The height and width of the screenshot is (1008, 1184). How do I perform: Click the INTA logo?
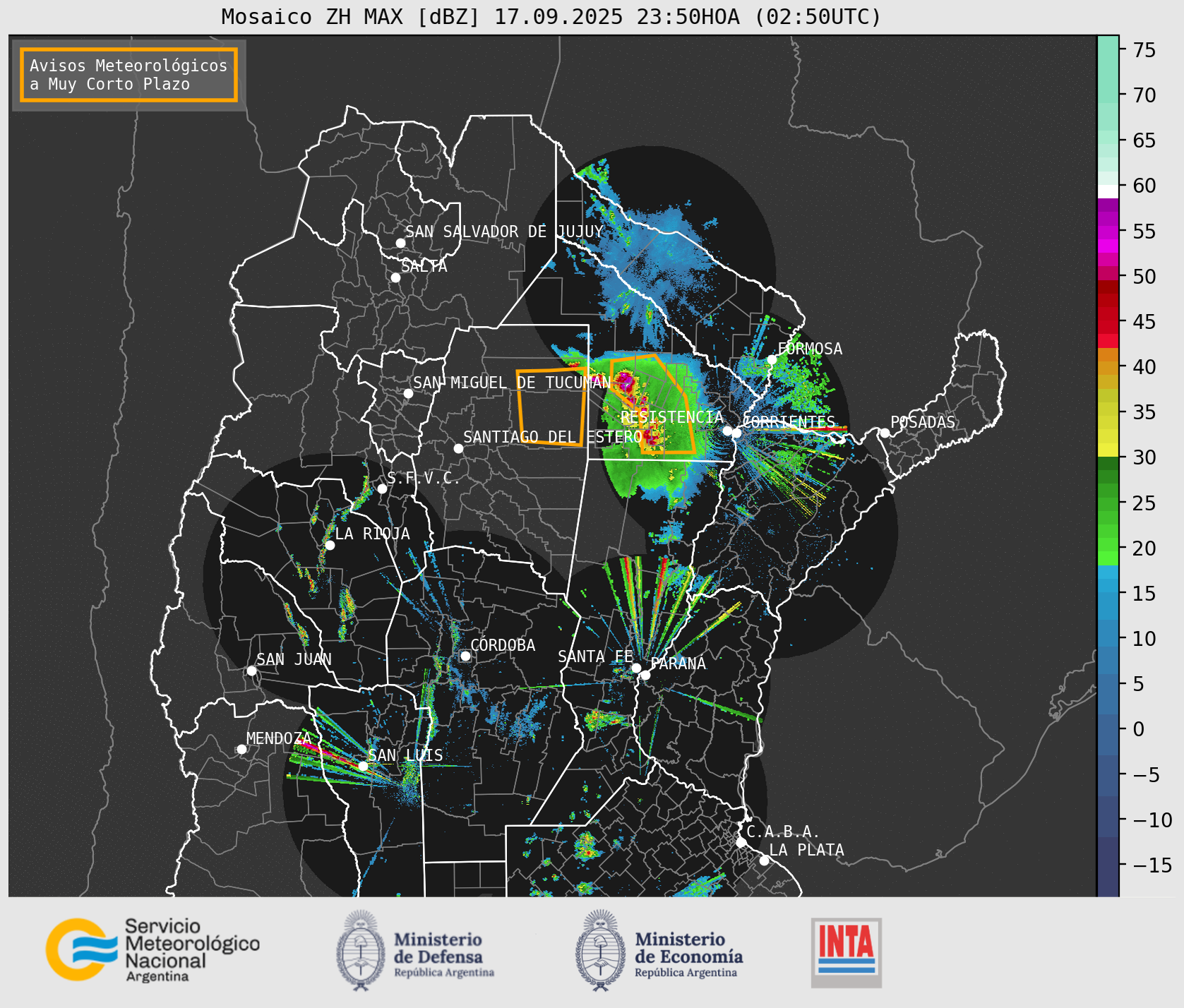point(846,952)
